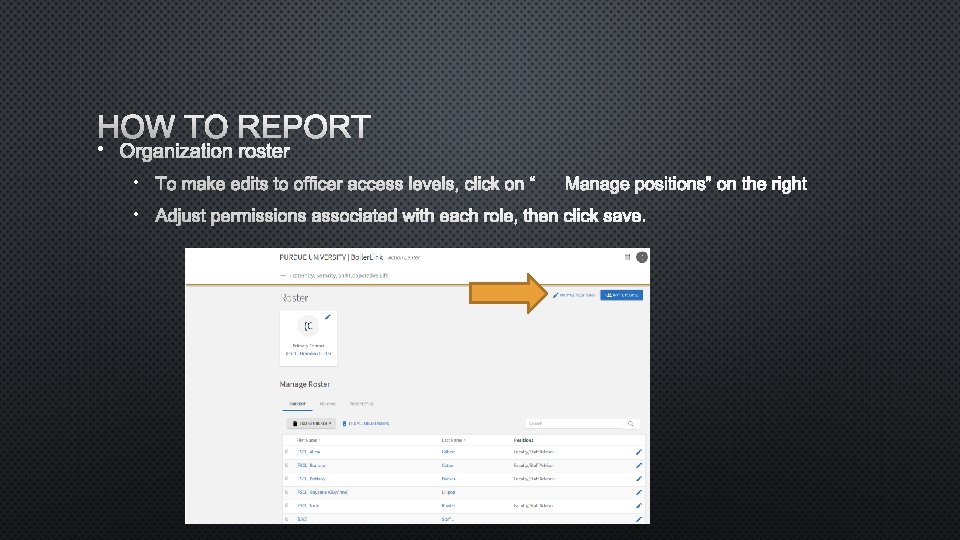960x540 pixels.
Task: Click the Manage Roster section heading
Action: pyautogui.click(x=304, y=384)
